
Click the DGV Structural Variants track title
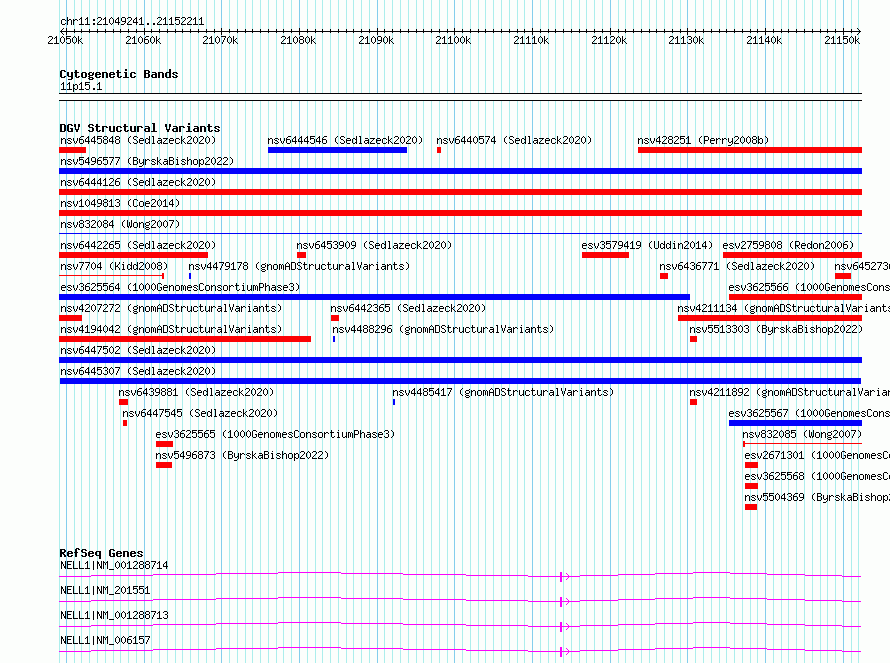[140, 128]
